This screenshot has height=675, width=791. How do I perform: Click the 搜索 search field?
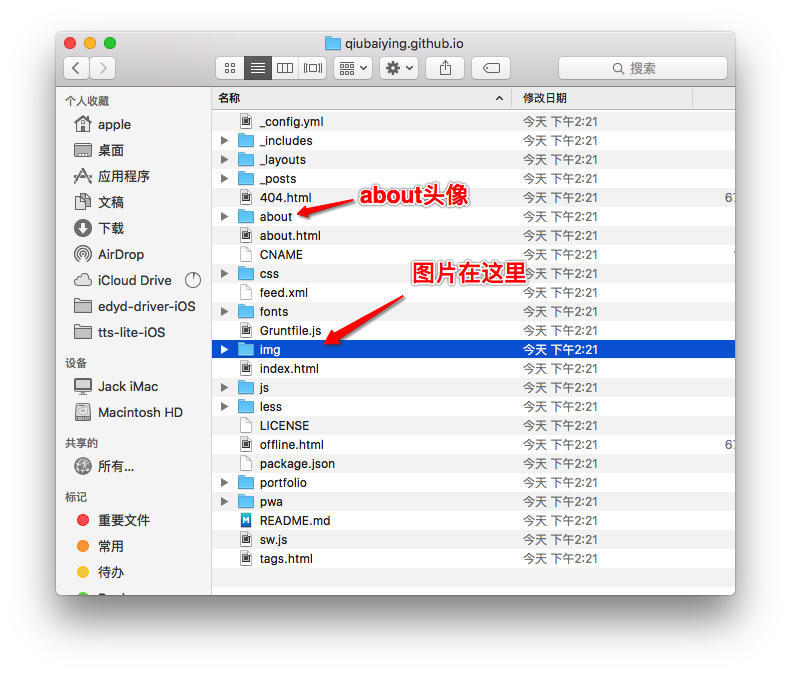[x=642, y=68]
